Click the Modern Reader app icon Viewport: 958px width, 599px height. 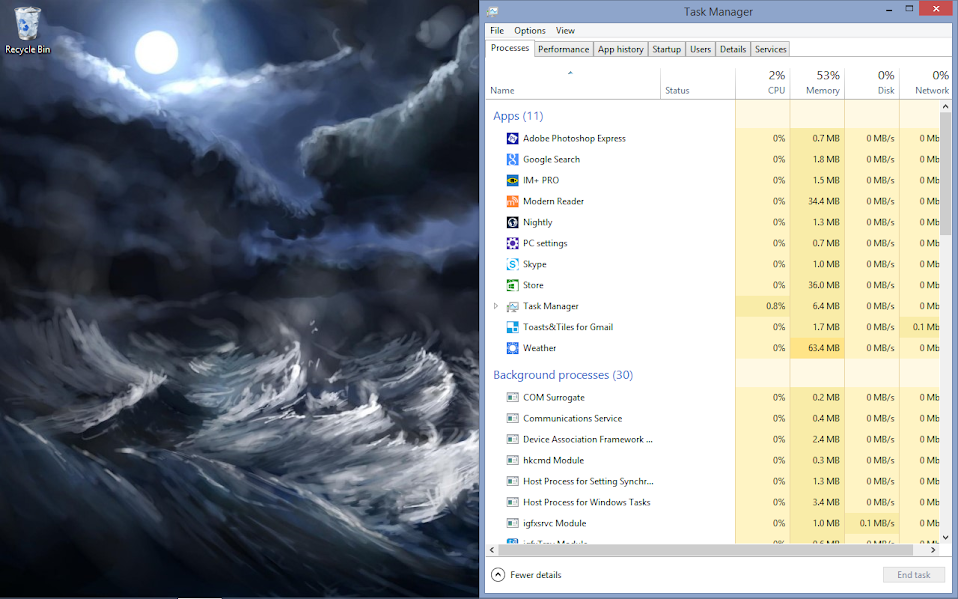coord(513,201)
